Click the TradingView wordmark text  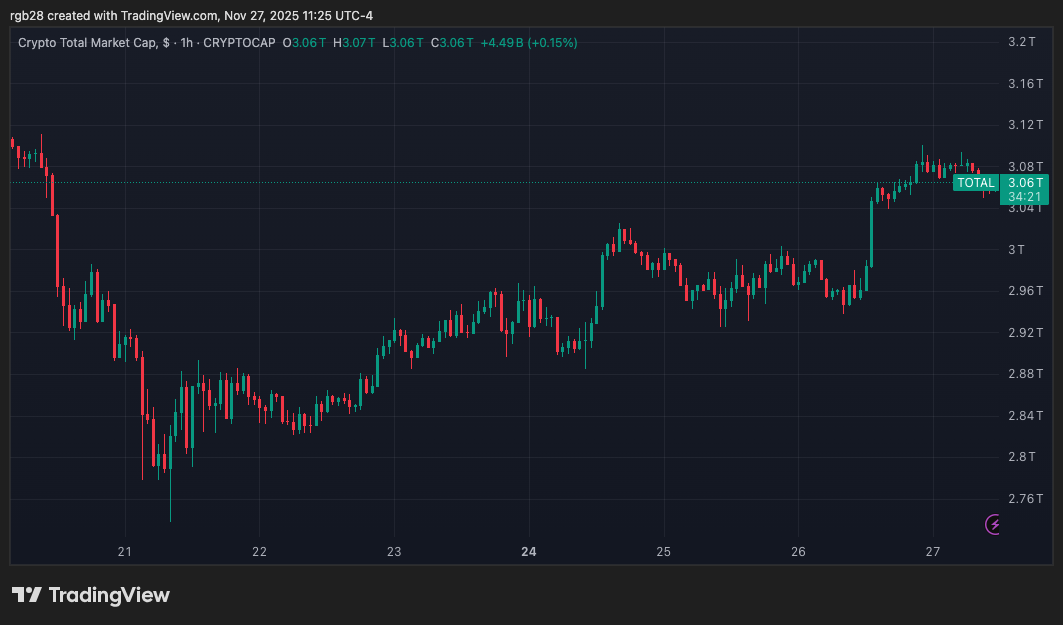point(109,595)
